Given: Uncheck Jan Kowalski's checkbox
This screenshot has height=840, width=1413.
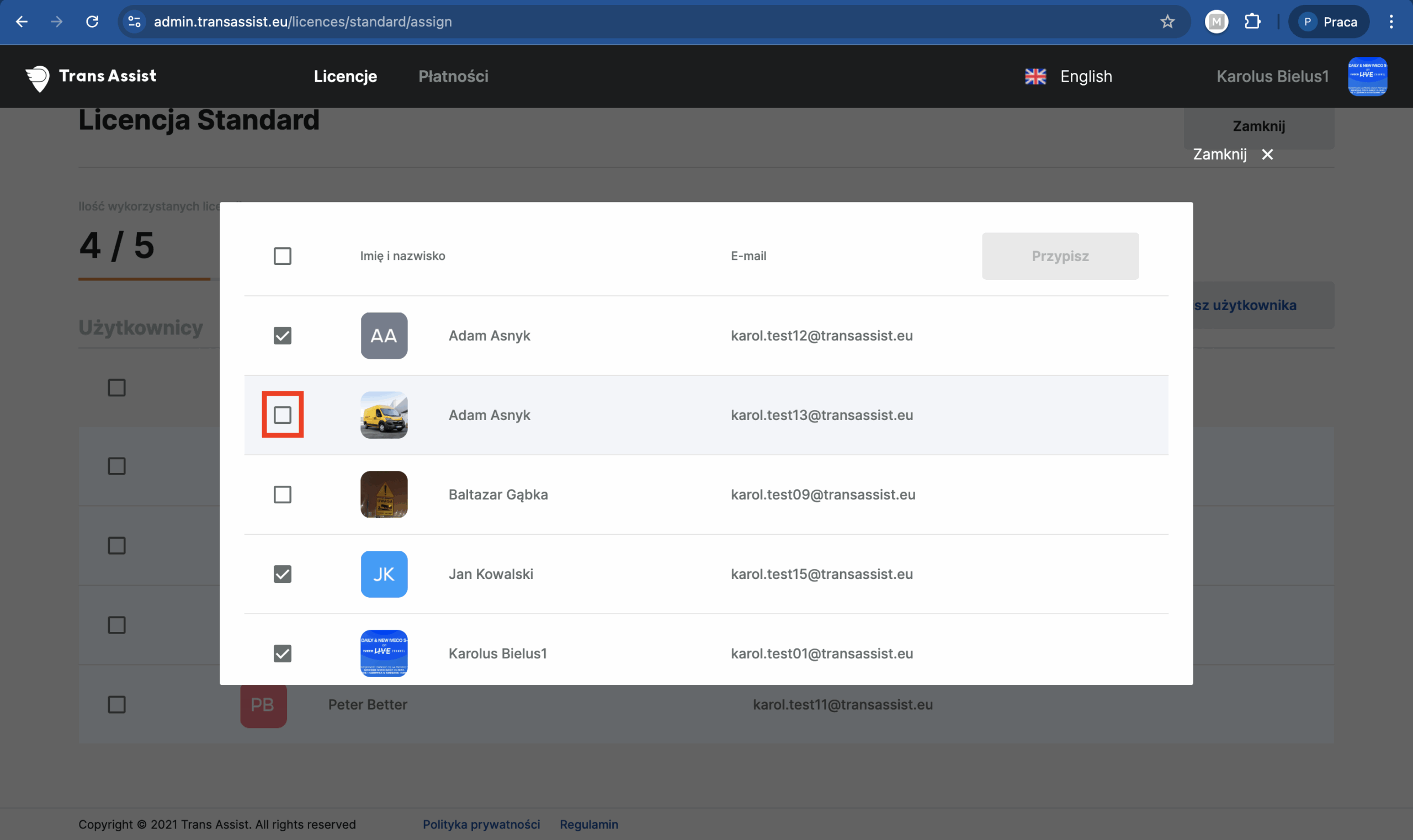Looking at the screenshot, I should pyautogui.click(x=282, y=574).
